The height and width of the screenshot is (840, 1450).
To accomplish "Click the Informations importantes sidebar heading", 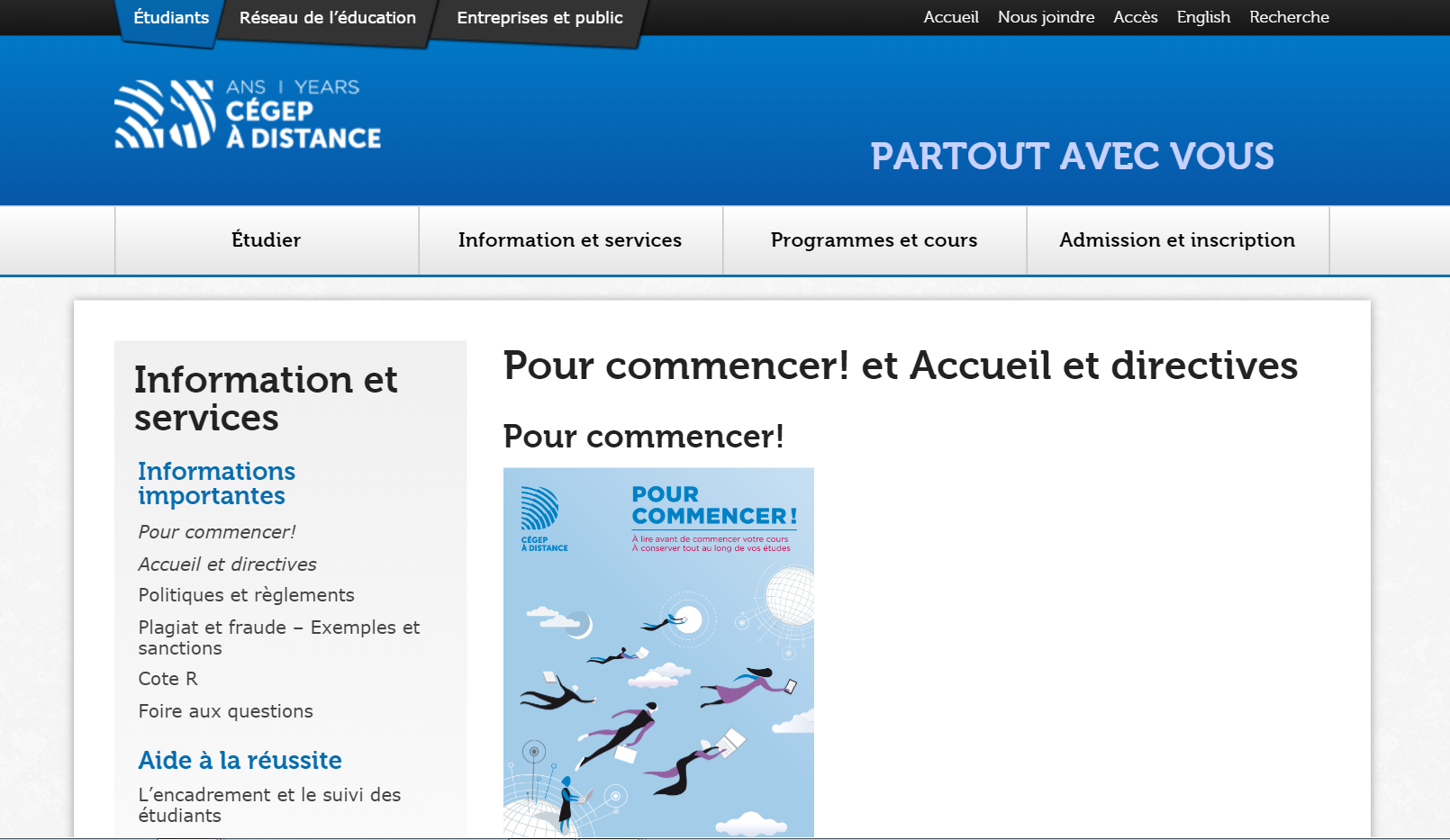I will point(216,483).
